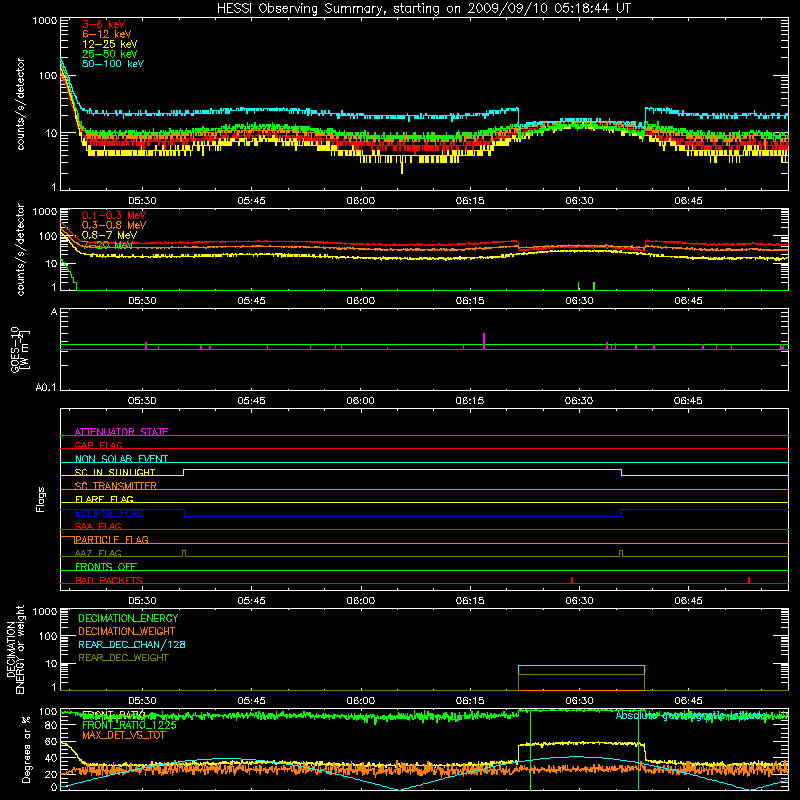Click the SC_TRANSMITTER flag label
Viewport: 800px width, 800px height.
(x=116, y=486)
